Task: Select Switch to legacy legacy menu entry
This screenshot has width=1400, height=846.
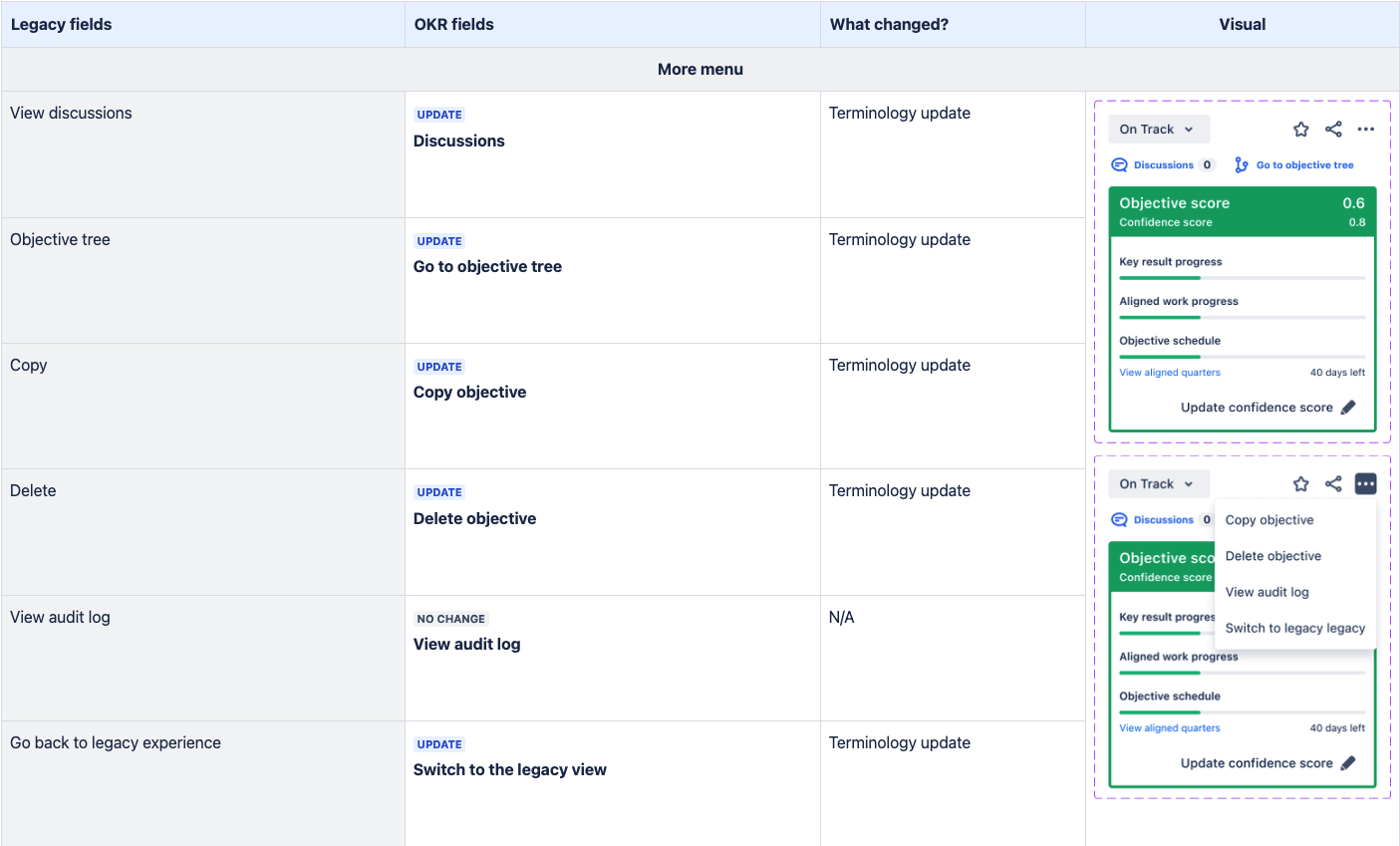Action: click(1295, 628)
